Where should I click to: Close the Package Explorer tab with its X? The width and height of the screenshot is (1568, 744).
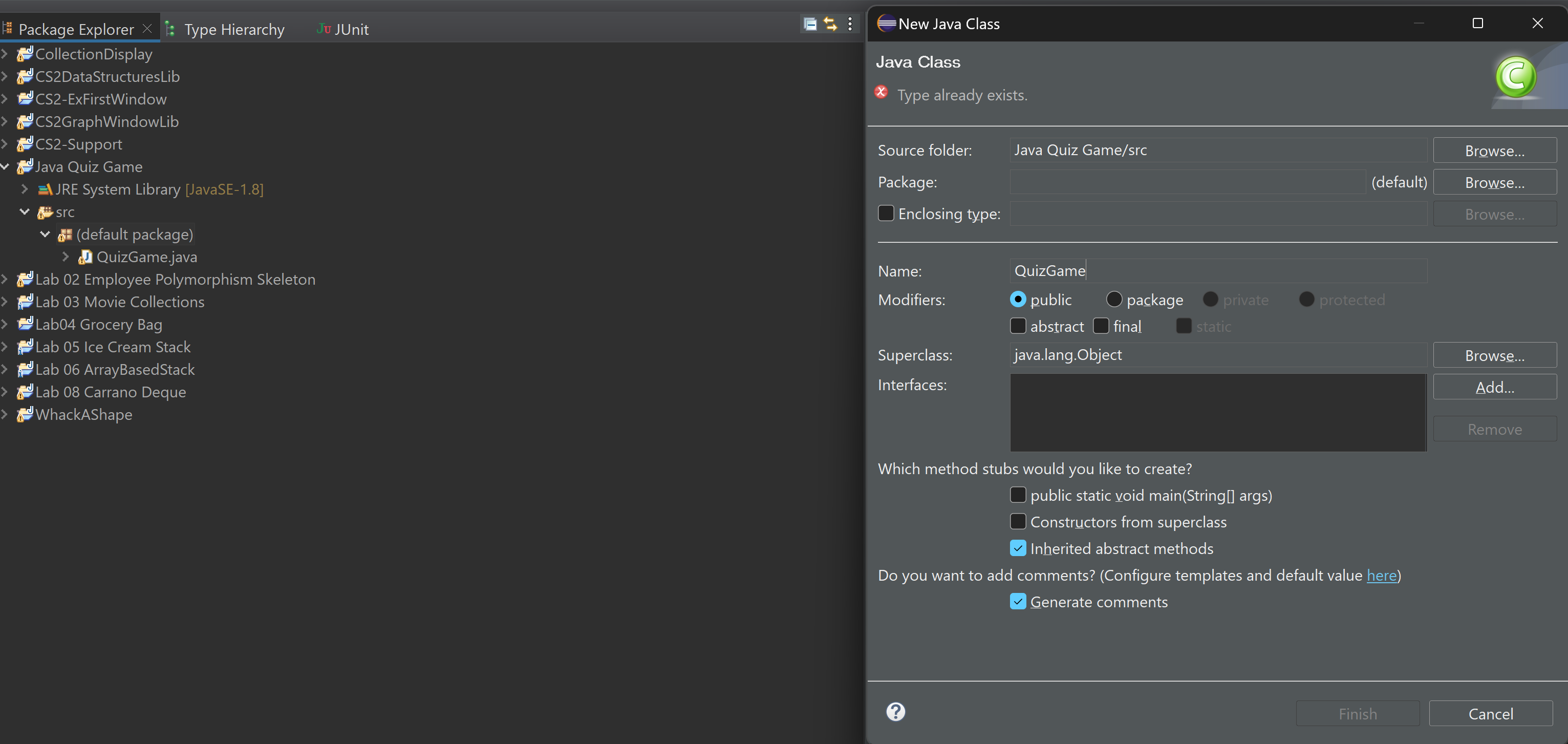point(147,29)
